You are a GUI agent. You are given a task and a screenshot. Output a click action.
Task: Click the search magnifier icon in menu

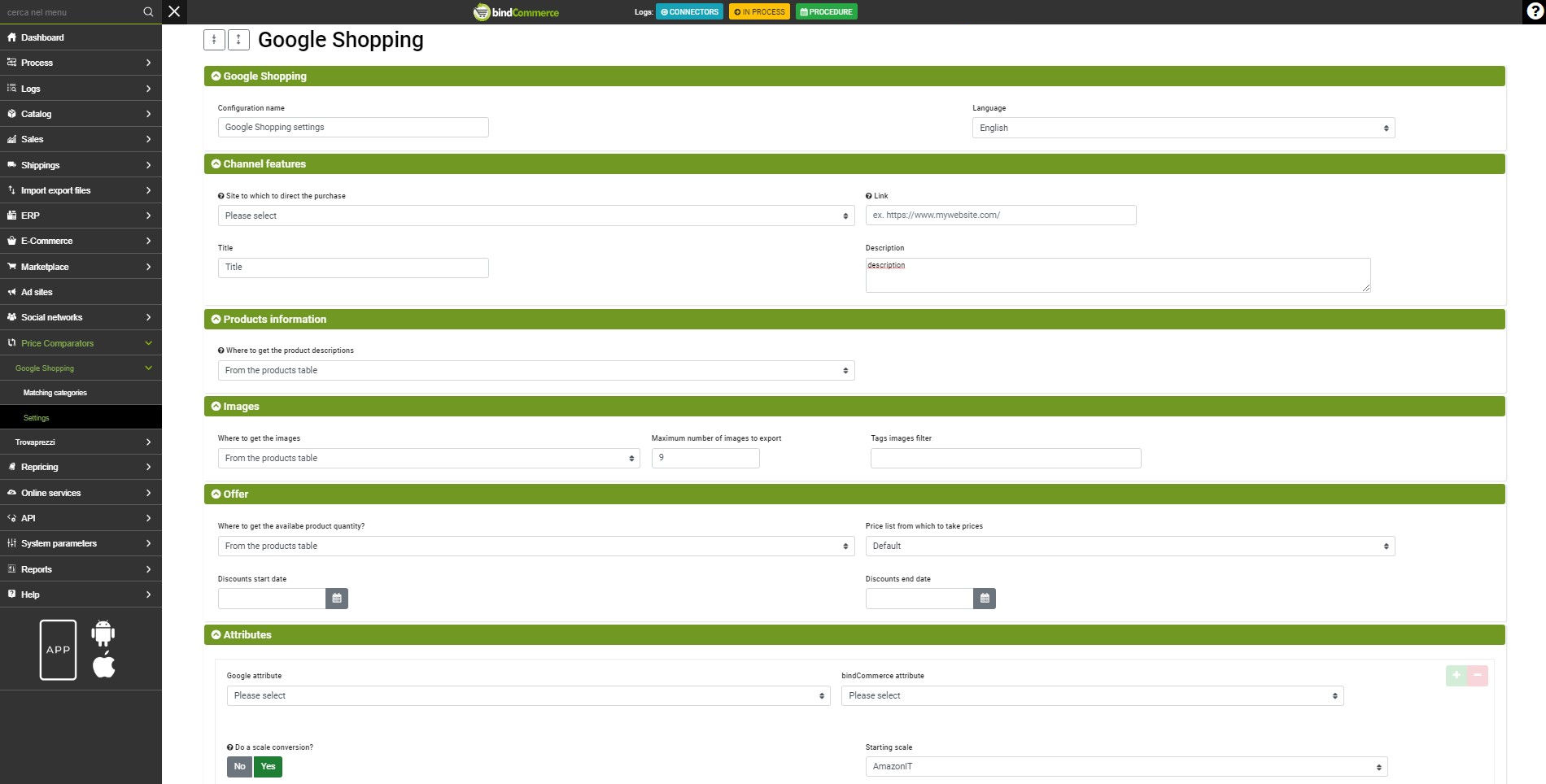click(x=148, y=12)
